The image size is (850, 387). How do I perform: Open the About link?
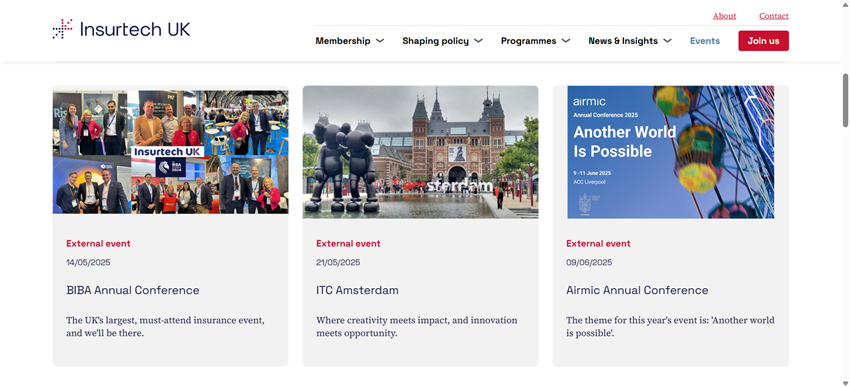tap(724, 16)
